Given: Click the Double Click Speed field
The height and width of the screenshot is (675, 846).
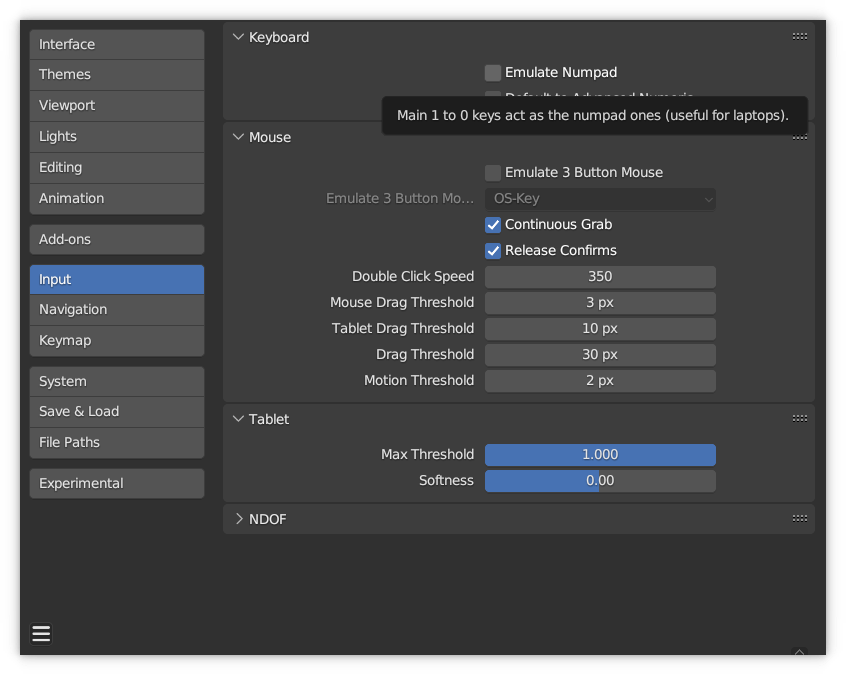Looking at the screenshot, I should [600, 277].
